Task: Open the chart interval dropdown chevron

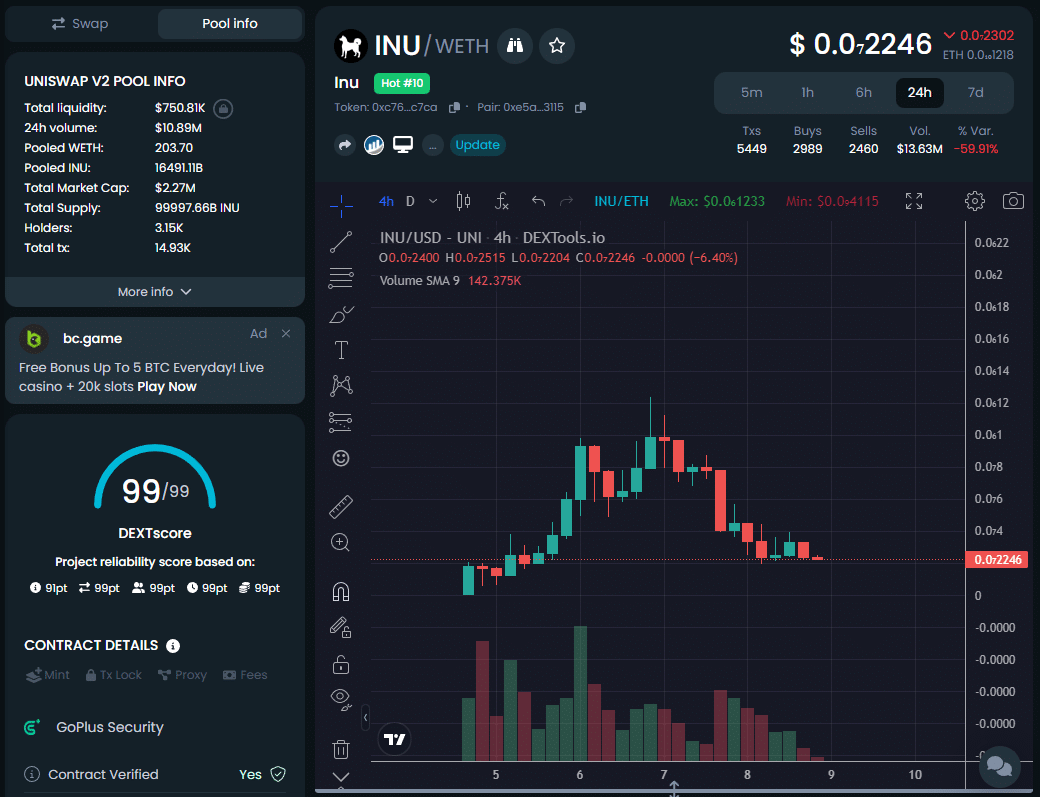Action: (x=433, y=201)
